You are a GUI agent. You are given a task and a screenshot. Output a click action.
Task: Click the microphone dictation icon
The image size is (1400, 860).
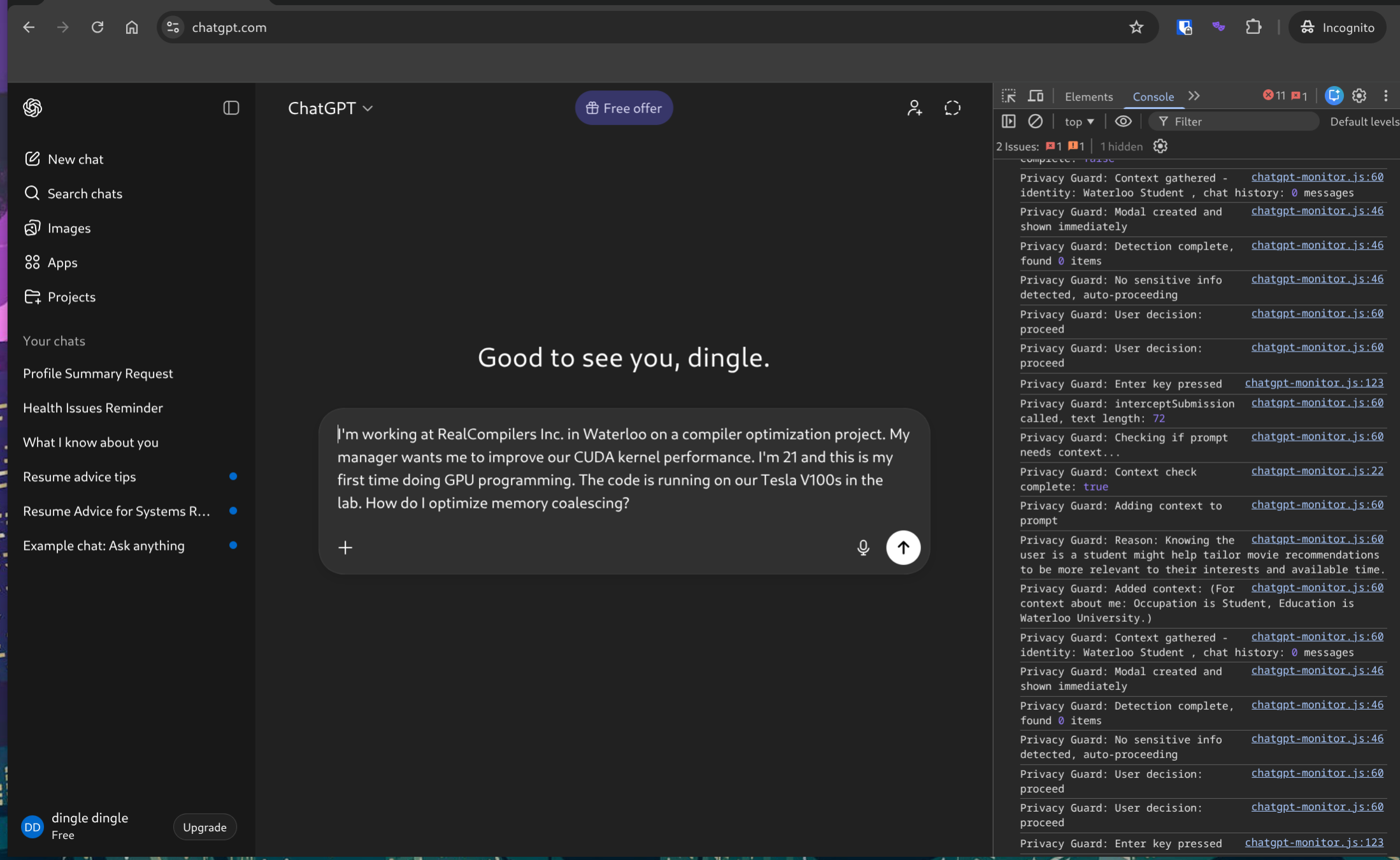point(862,547)
